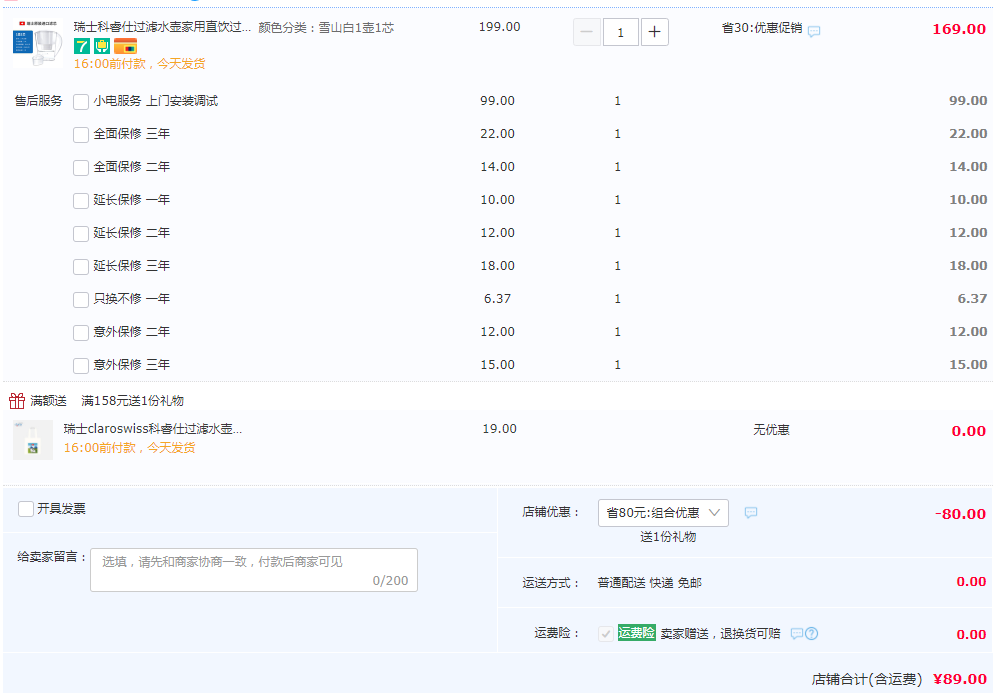Click the 省30:优惠促销 promotion text
This screenshot has height=693, width=996.
762,28
